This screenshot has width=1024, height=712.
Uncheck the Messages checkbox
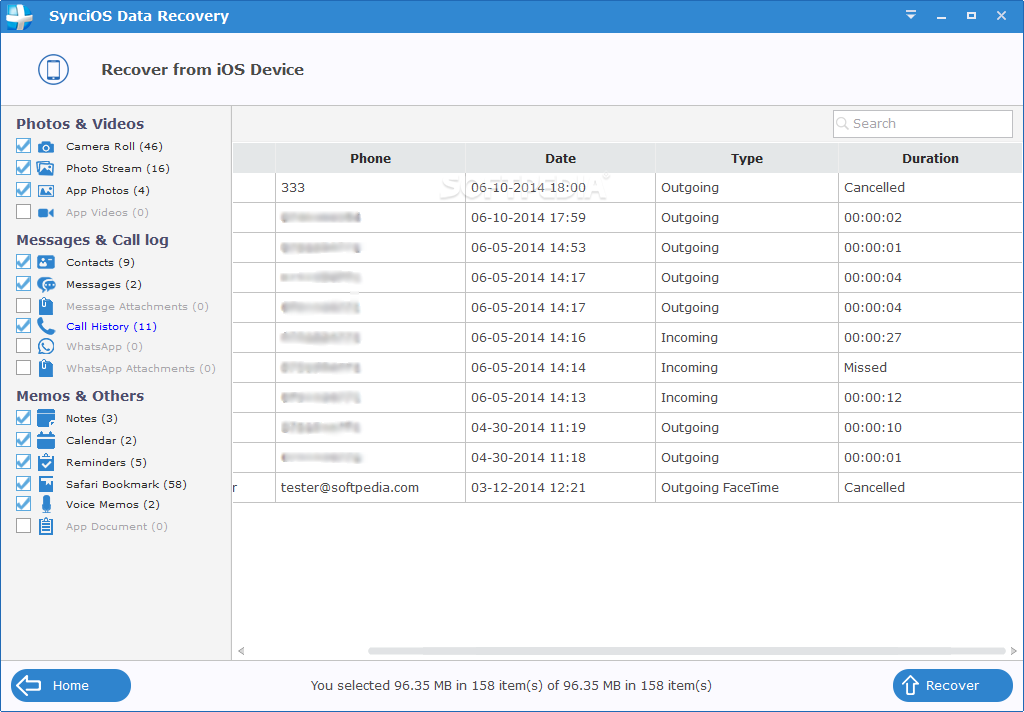[x=24, y=284]
